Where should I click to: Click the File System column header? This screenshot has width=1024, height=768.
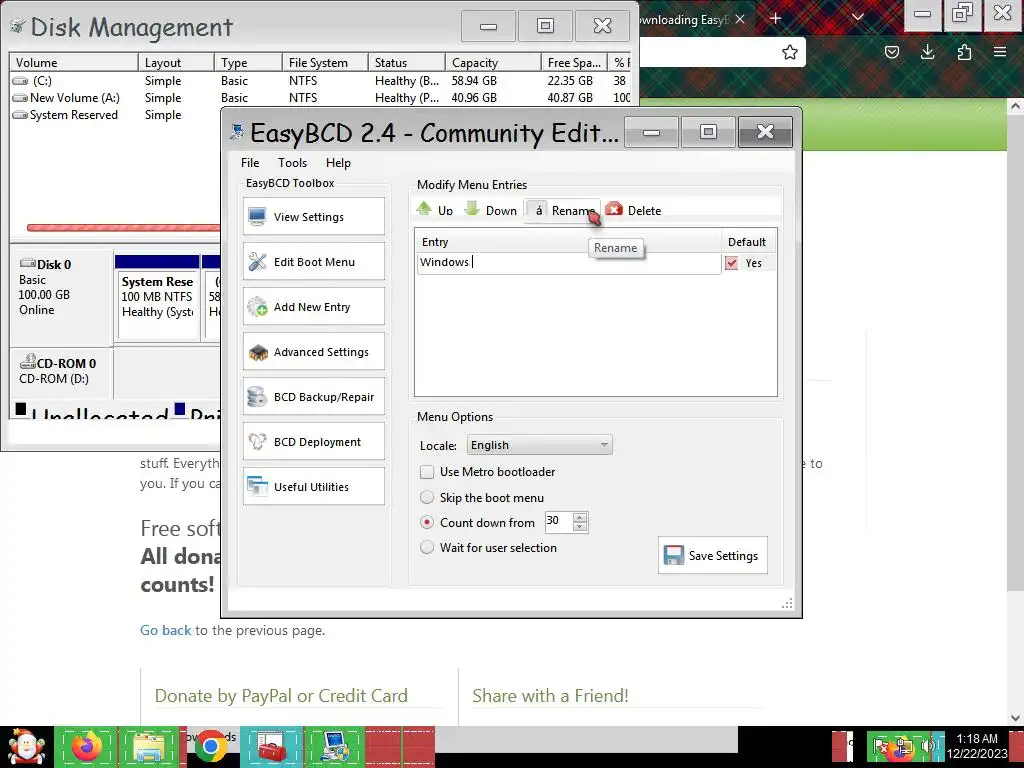tap(325, 63)
